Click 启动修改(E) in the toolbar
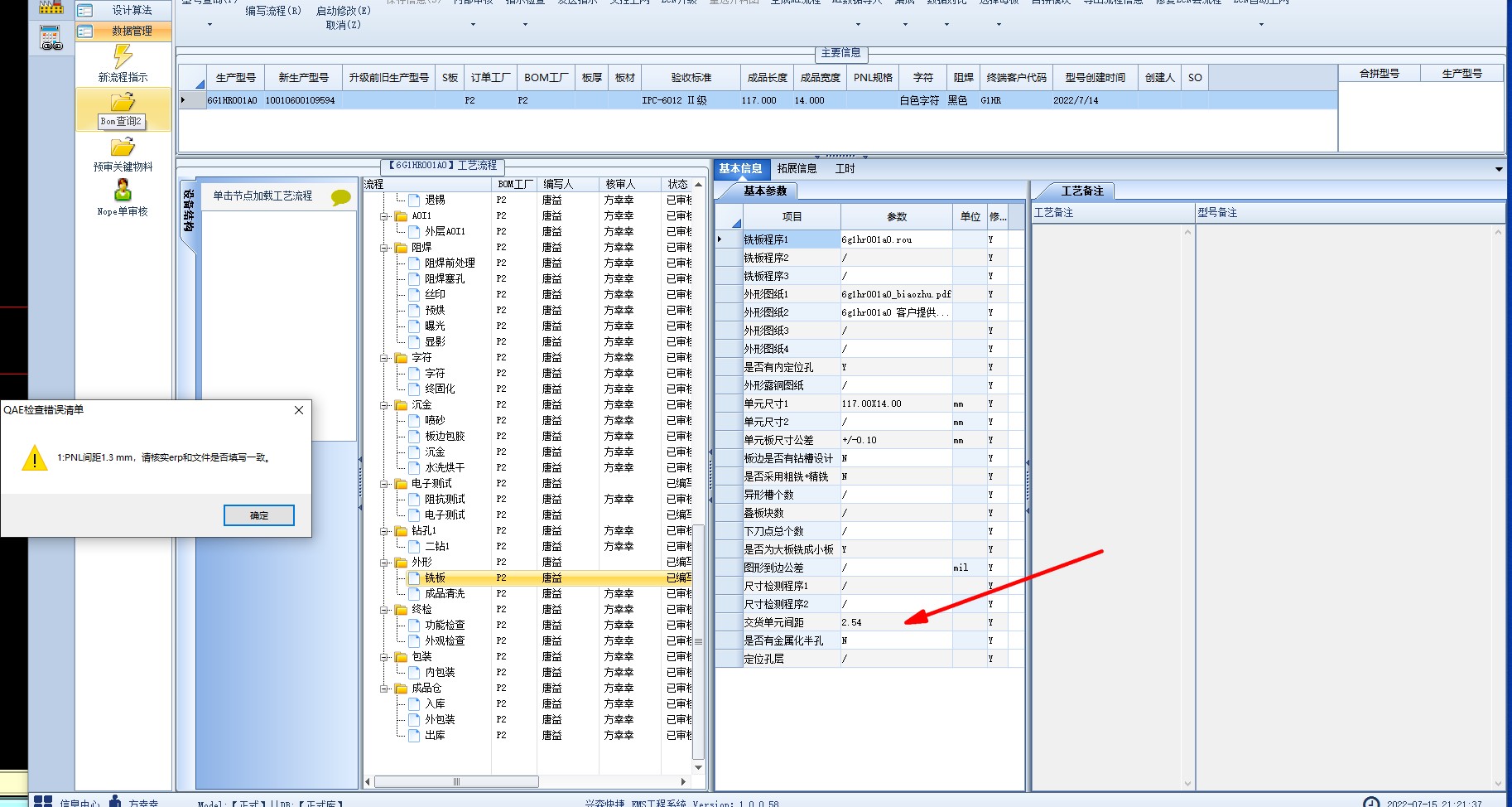 coord(343,11)
